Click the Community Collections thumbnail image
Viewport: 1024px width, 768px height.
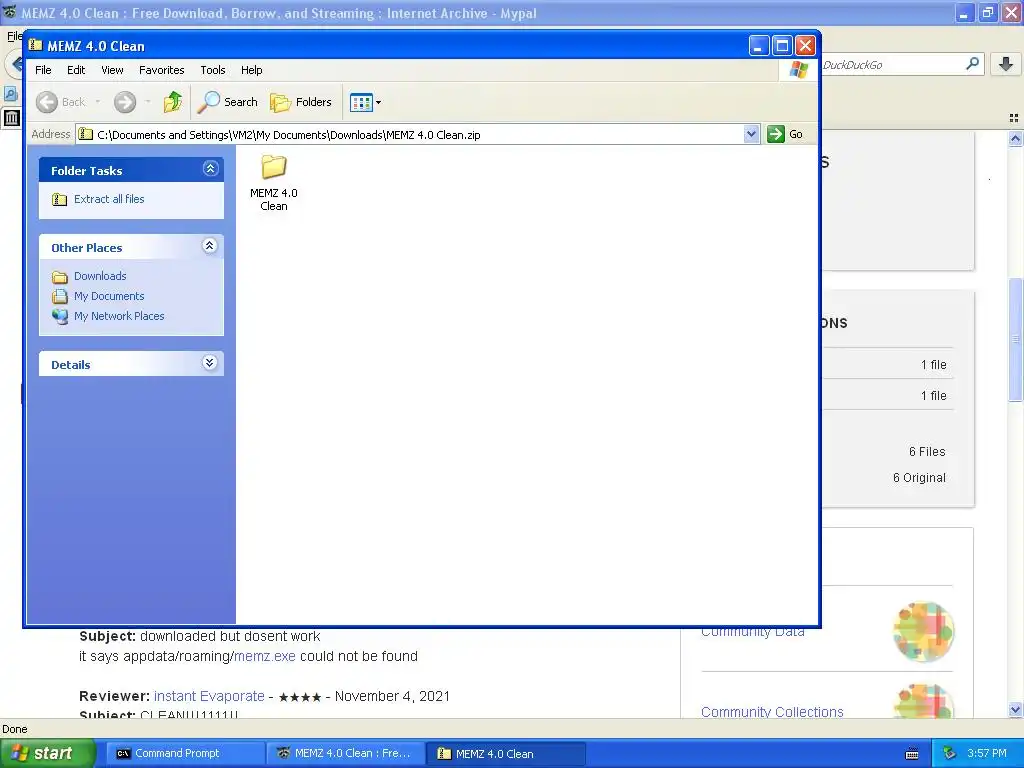click(923, 701)
